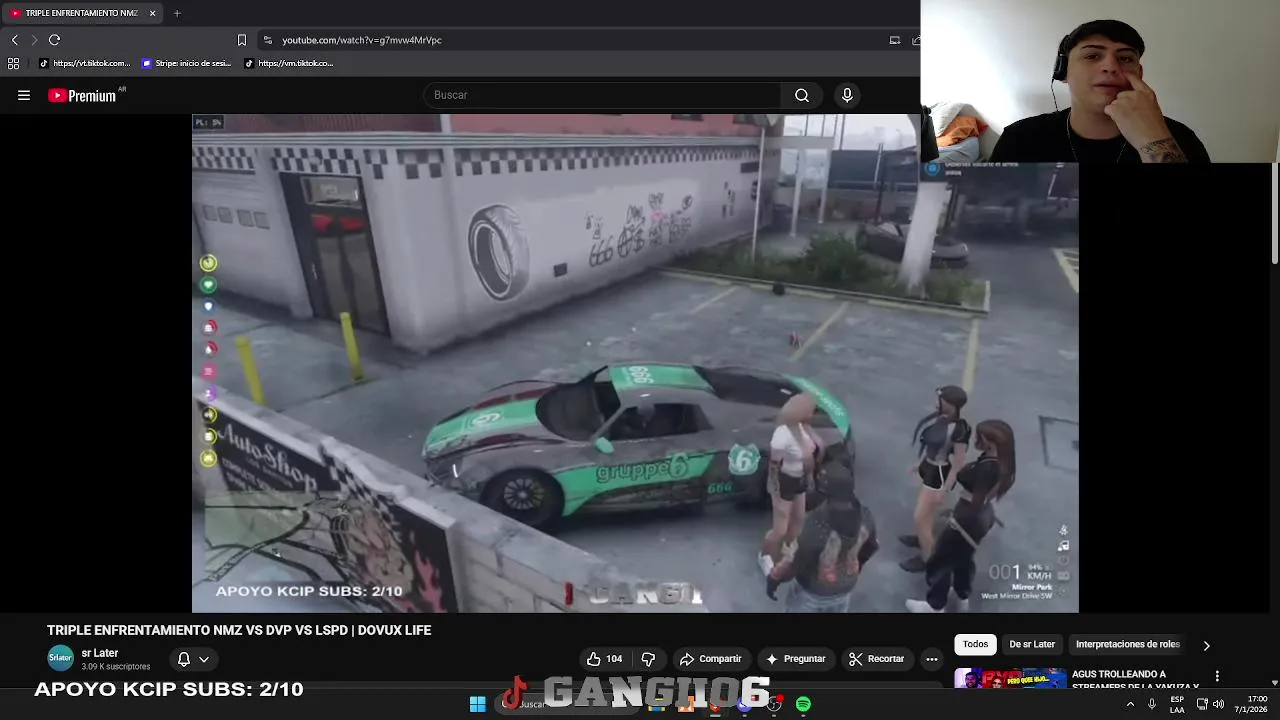Open a new browser tab
The image size is (1280, 720).
177,13
